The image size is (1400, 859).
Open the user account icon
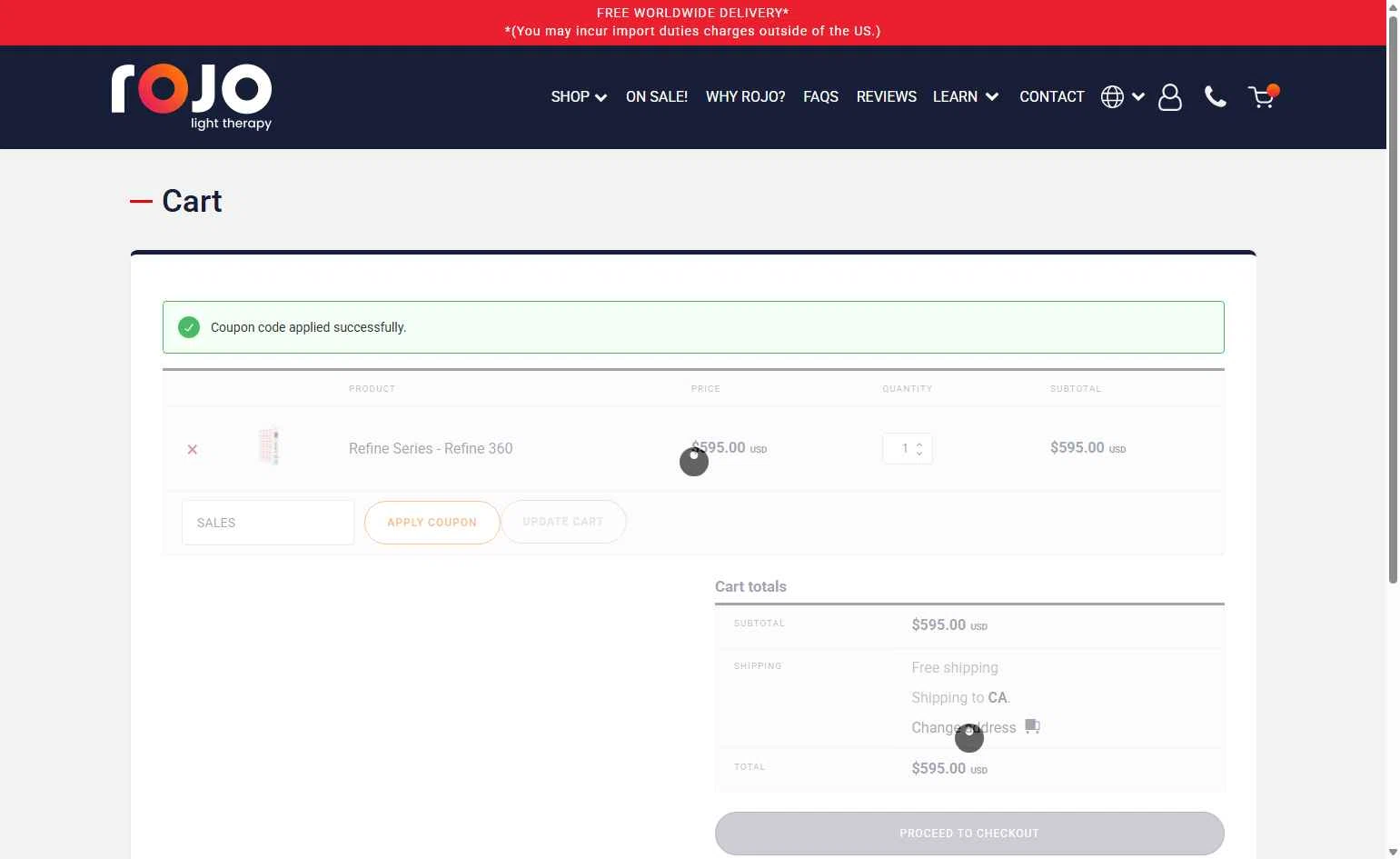point(1170,97)
